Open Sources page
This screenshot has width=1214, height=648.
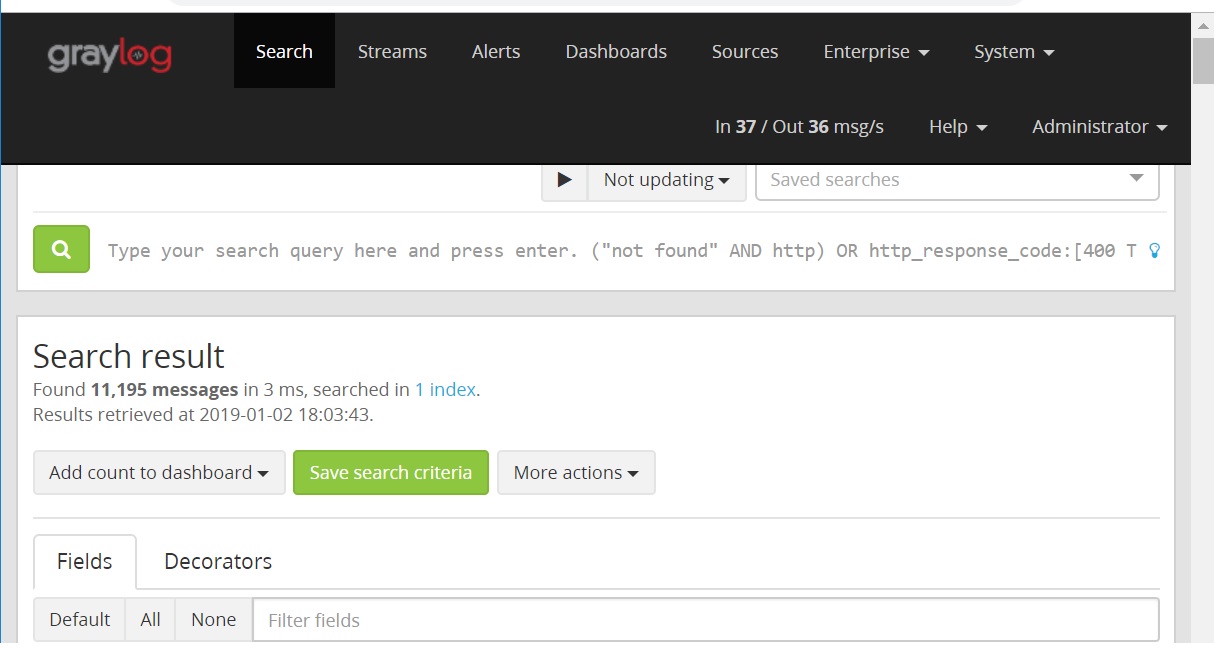coord(745,51)
